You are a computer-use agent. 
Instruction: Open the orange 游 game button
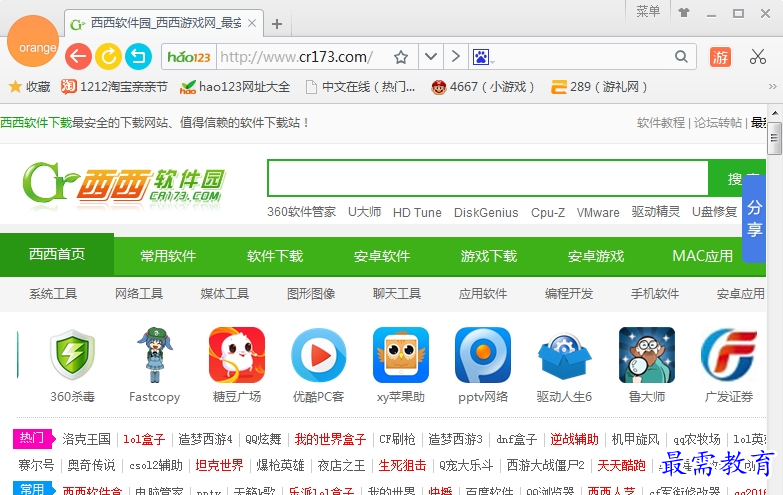(x=720, y=57)
